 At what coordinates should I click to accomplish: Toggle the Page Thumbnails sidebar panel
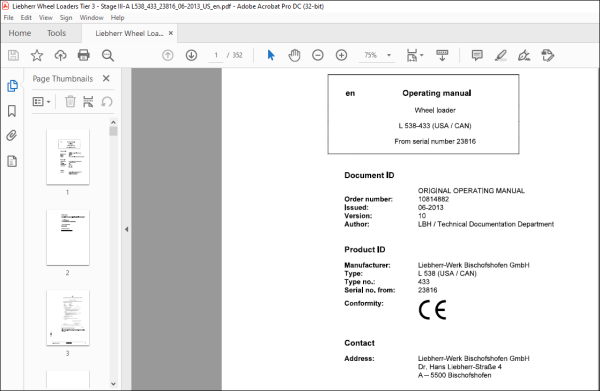[12, 86]
